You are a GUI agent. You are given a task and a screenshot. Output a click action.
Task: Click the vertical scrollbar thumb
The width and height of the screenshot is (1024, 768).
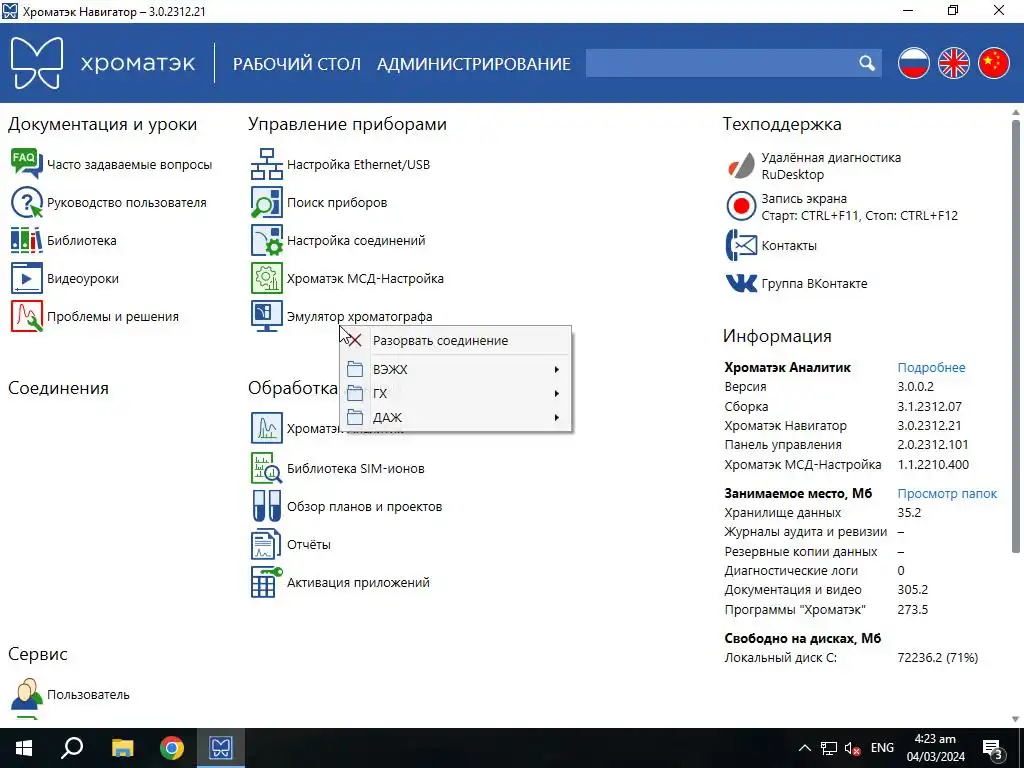tap(1016, 336)
